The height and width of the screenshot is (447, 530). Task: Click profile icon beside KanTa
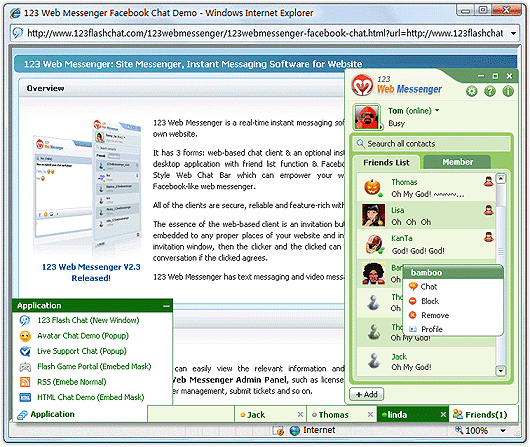click(x=488, y=237)
